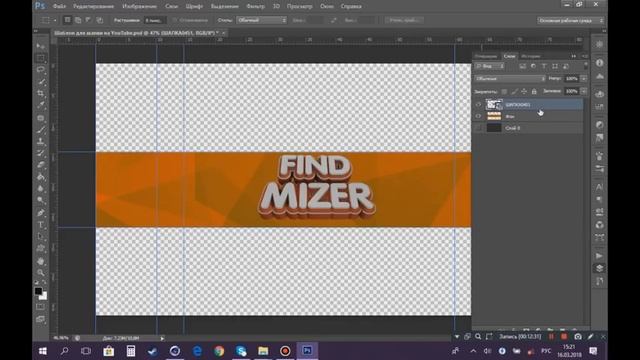Screen dimensions: 640x360
Task: Open workspace switcher dropdown
Action: 570,20
